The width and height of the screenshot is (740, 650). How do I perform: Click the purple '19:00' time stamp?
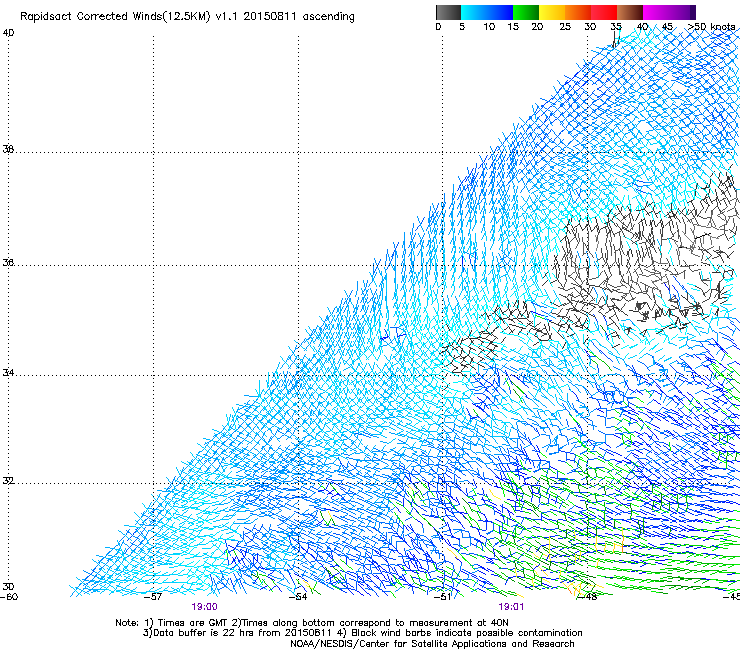tap(204, 607)
